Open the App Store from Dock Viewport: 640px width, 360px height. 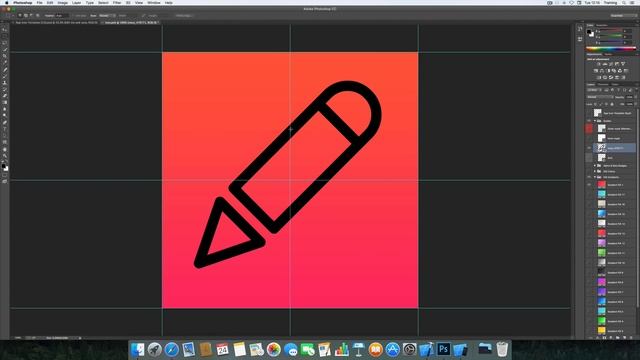pos(393,349)
